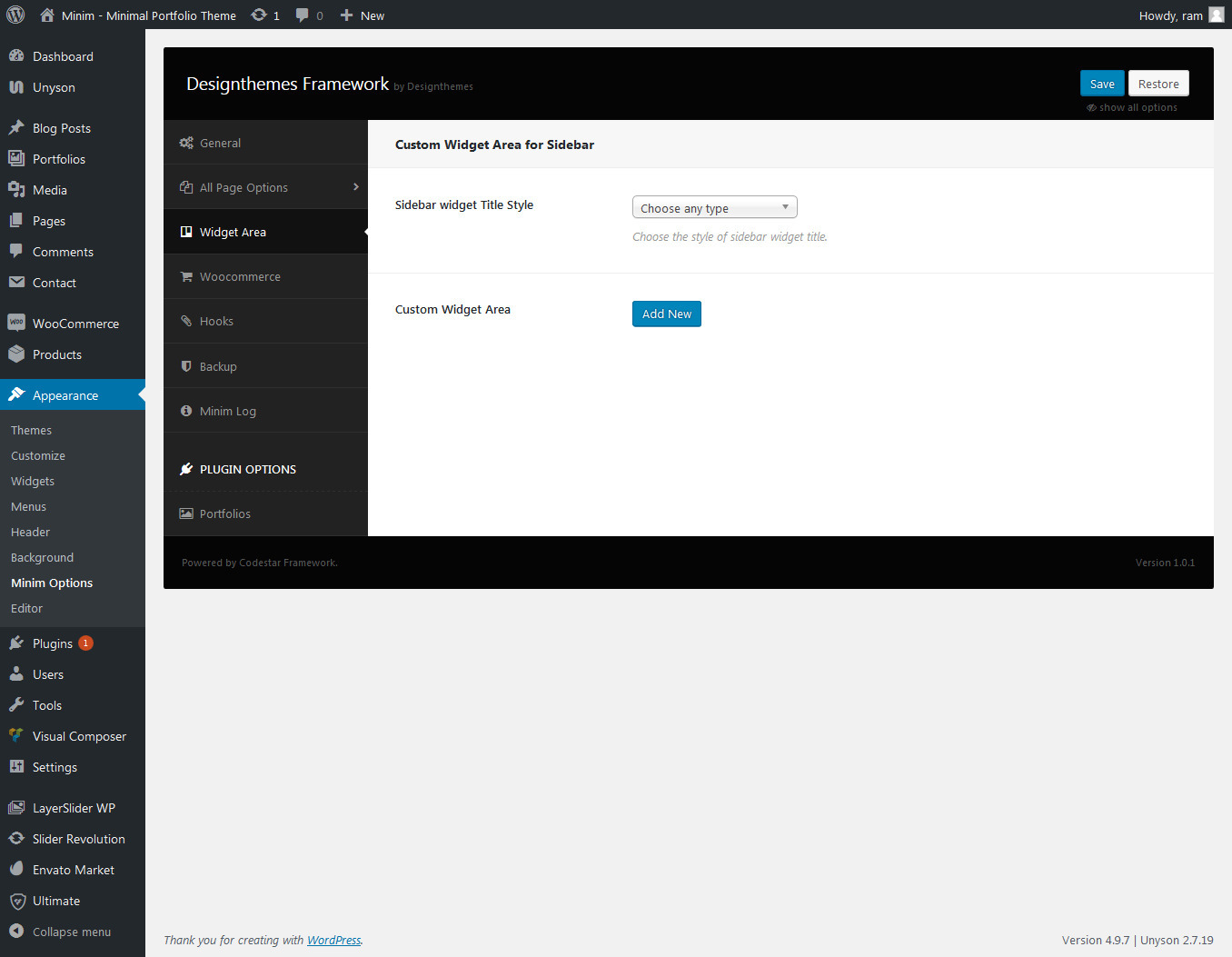1232x957 pixels.
Task: Open the Hooks tab
Action: [x=265, y=321]
